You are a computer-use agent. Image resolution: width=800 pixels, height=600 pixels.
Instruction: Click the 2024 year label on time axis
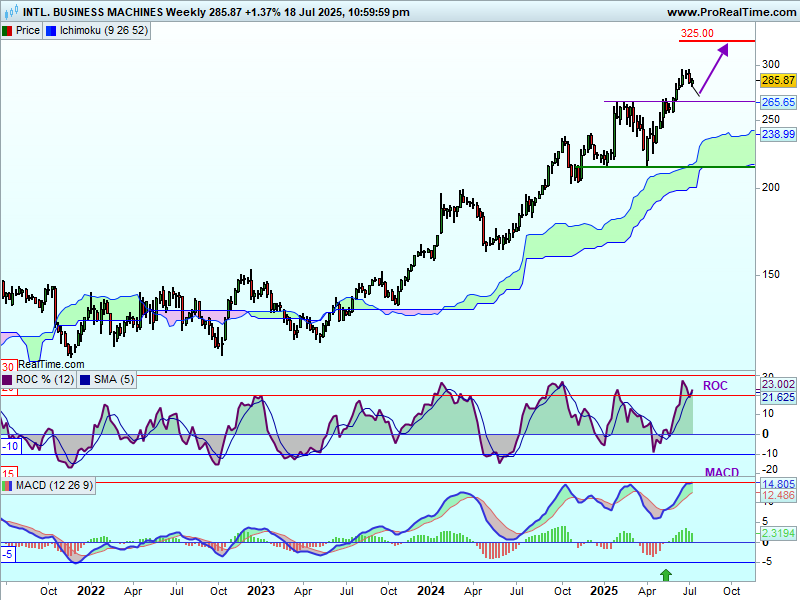(x=431, y=591)
